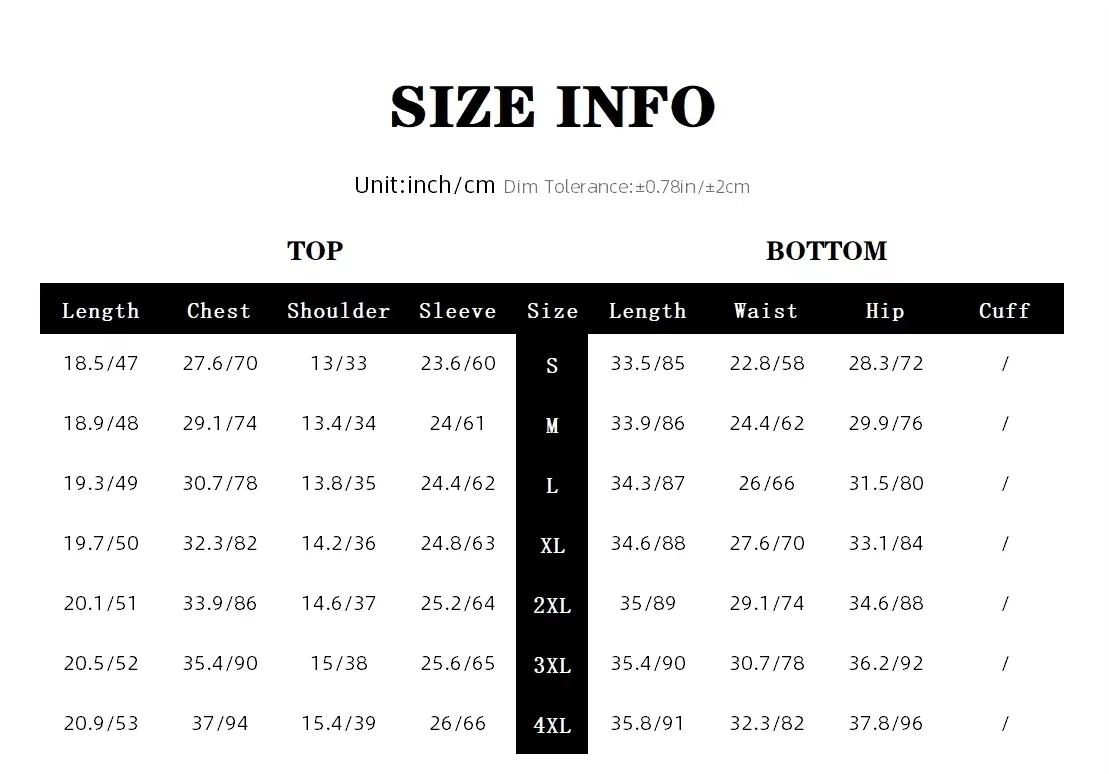
Task: Select the S size row label
Action: tap(552, 366)
